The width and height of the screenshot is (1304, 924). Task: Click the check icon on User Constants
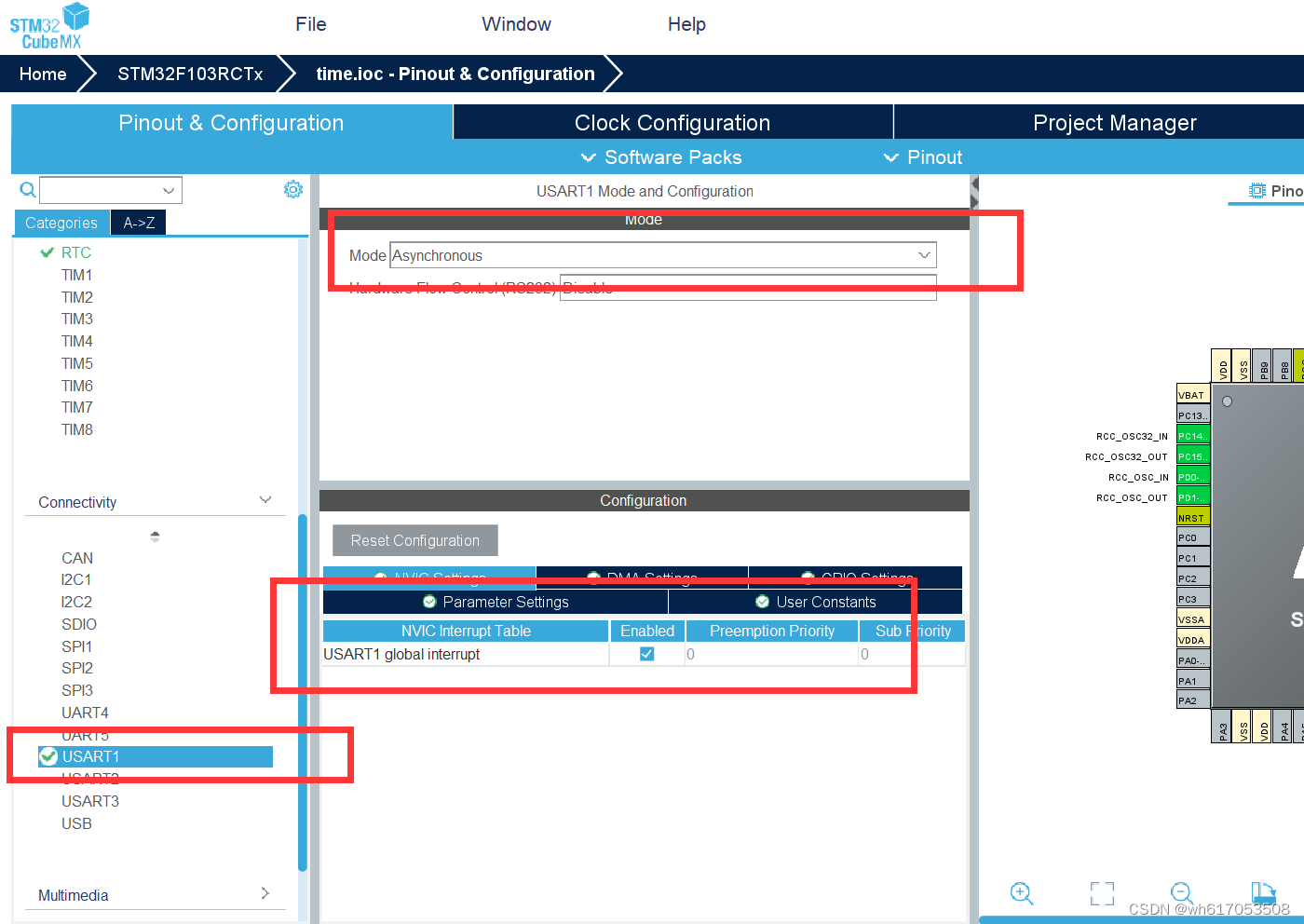click(762, 602)
